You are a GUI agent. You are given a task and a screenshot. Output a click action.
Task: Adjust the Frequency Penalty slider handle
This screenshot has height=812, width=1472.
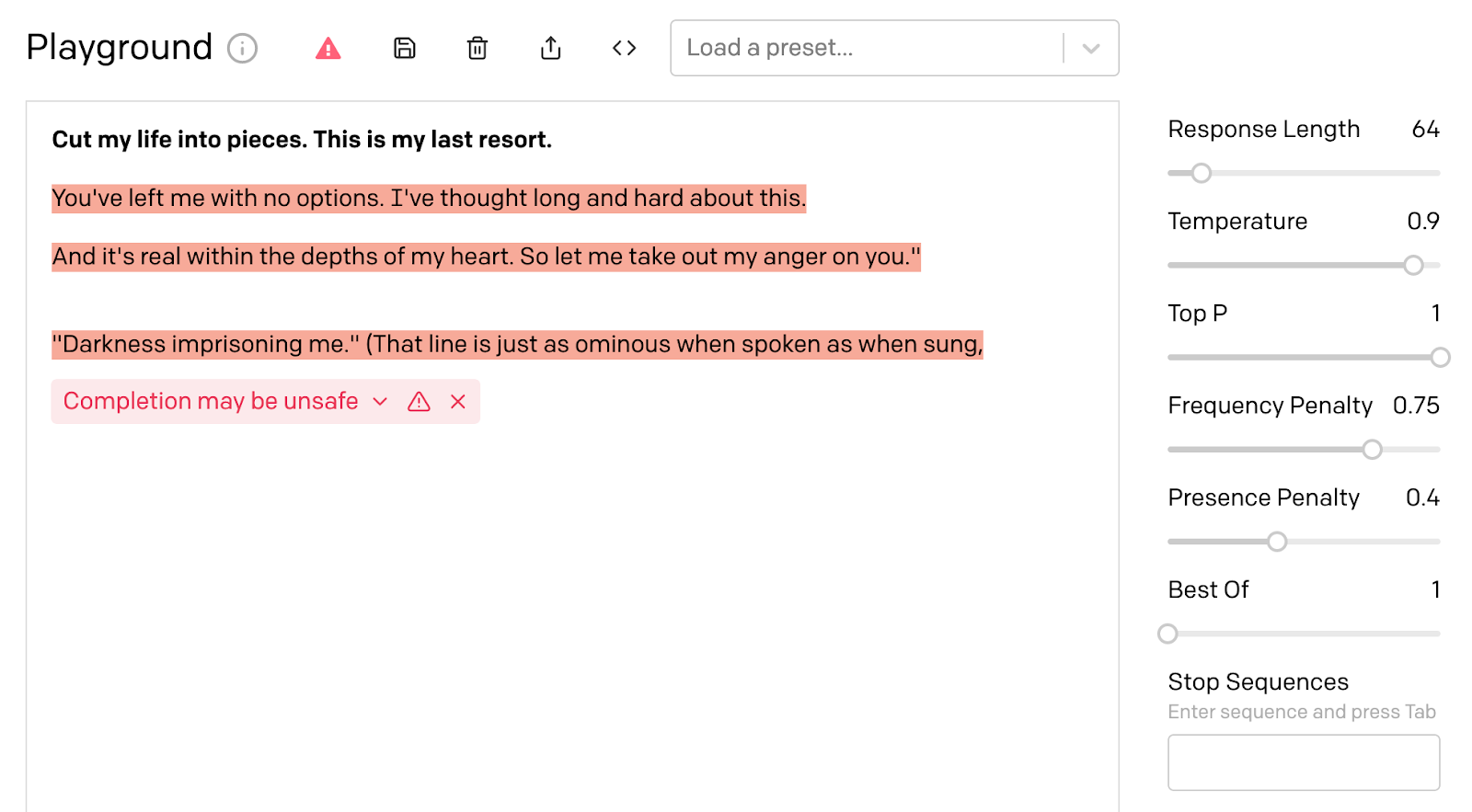1373,449
